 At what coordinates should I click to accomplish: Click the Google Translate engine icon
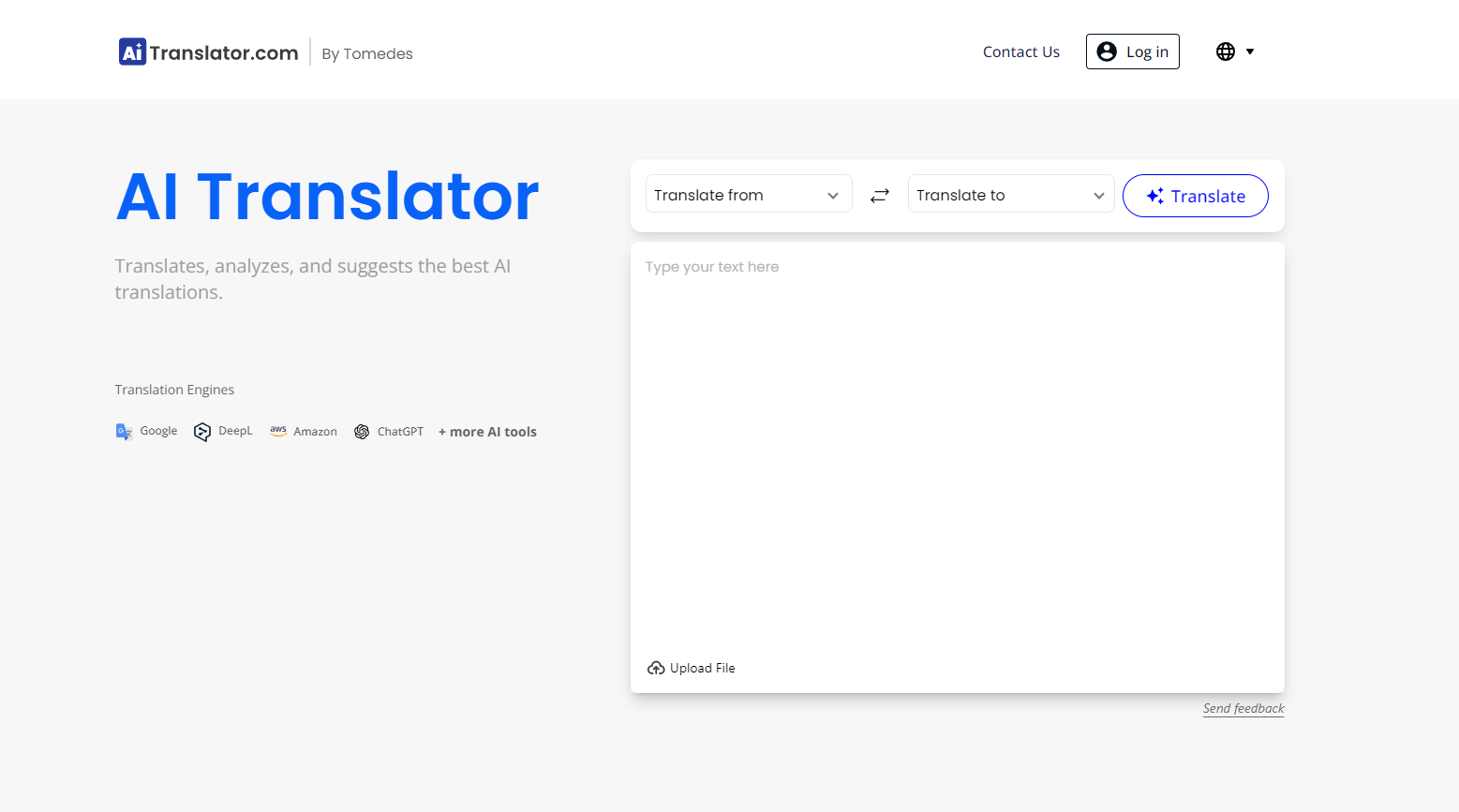click(124, 431)
